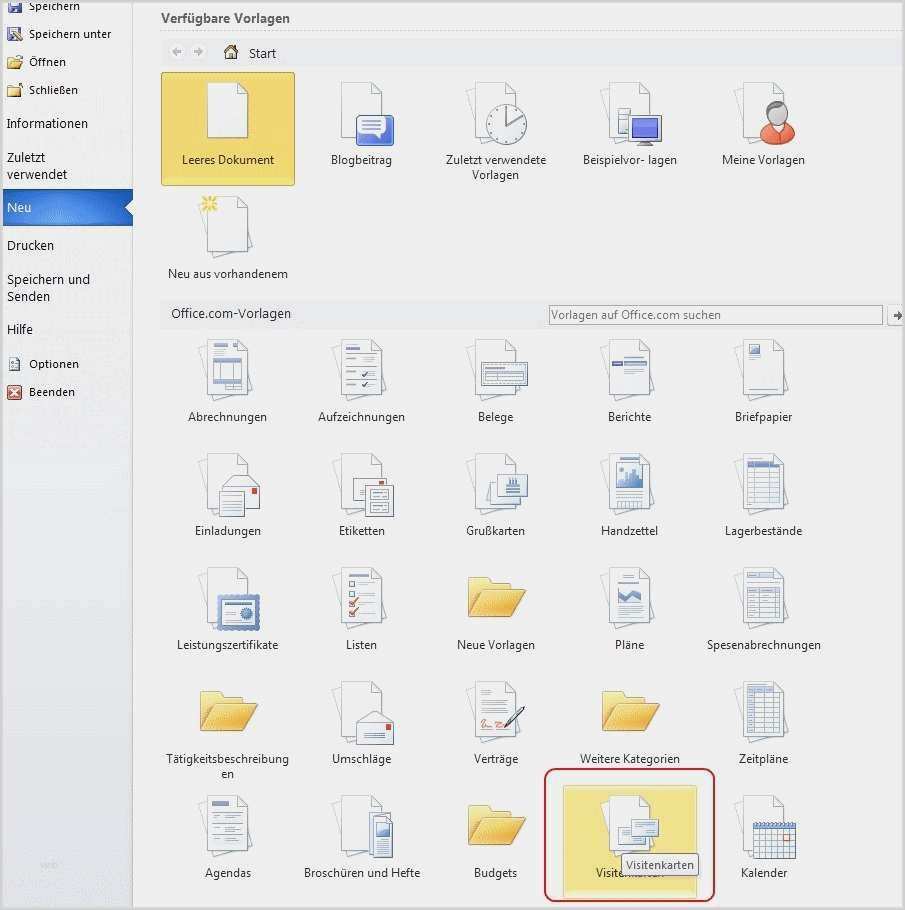Open the Blogbeitrag template
This screenshot has height=910, width=905.
point(361,120)
